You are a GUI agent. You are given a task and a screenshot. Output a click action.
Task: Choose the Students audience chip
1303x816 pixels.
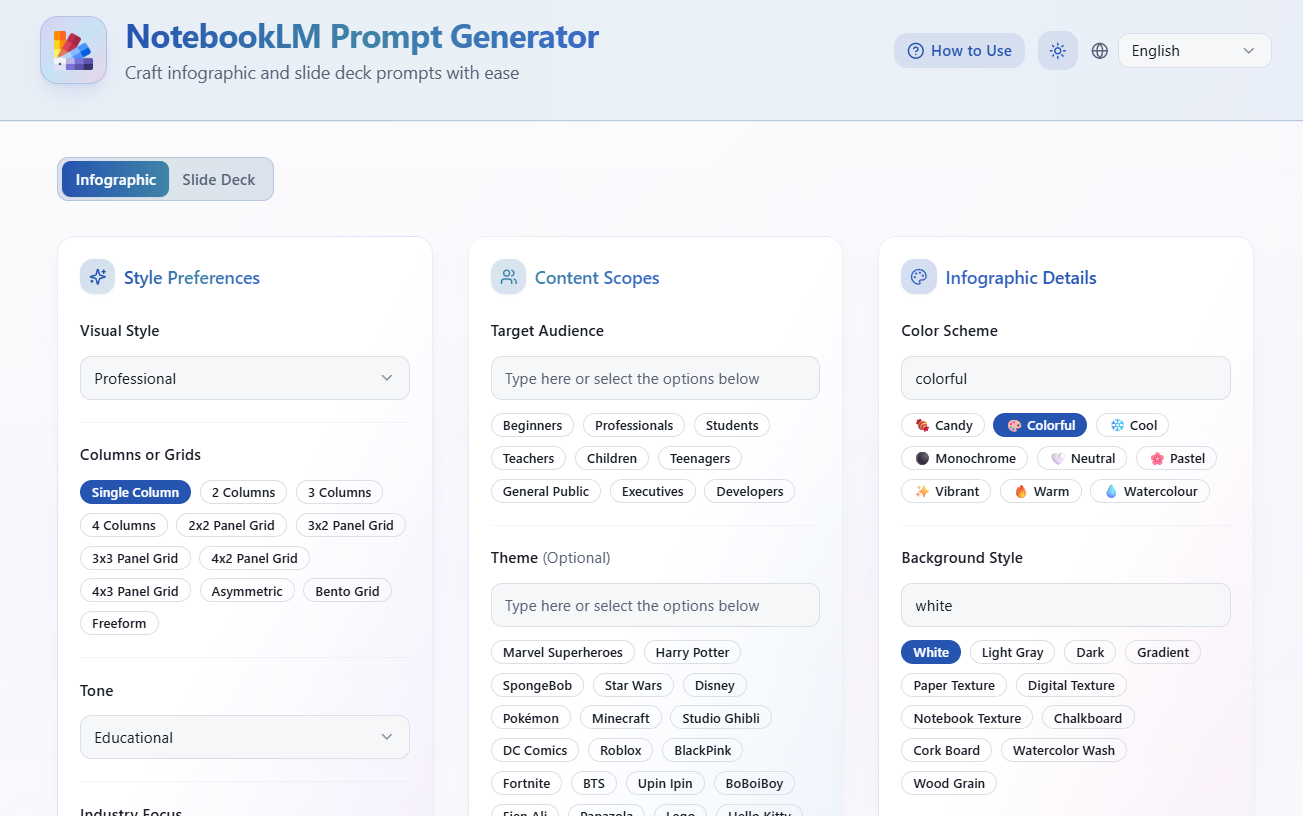[732, 425]
